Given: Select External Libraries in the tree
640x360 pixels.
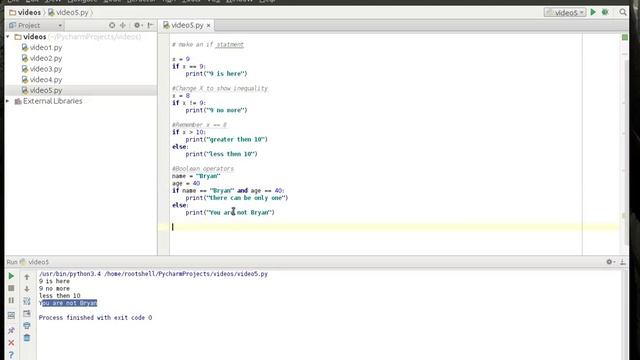Looking at the screenshot, I should pyautogui.click(x=52, y=101).
